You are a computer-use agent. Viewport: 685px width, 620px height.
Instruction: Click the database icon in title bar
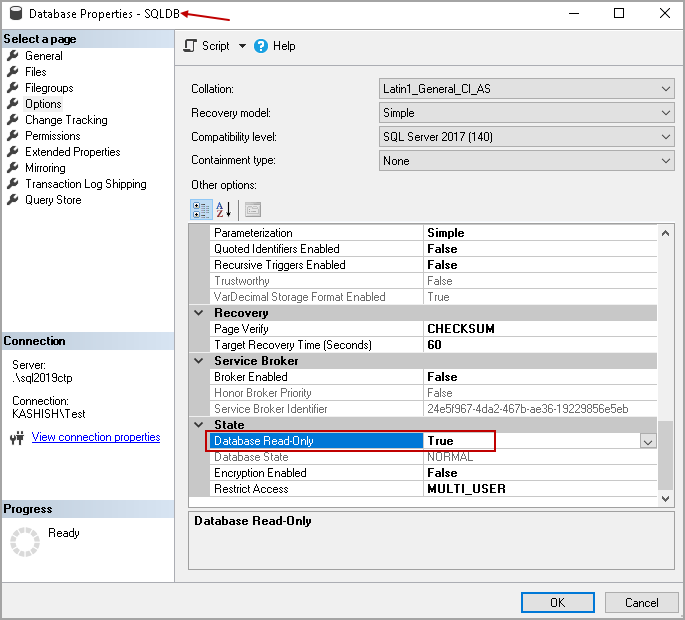[x=14, y=14]
